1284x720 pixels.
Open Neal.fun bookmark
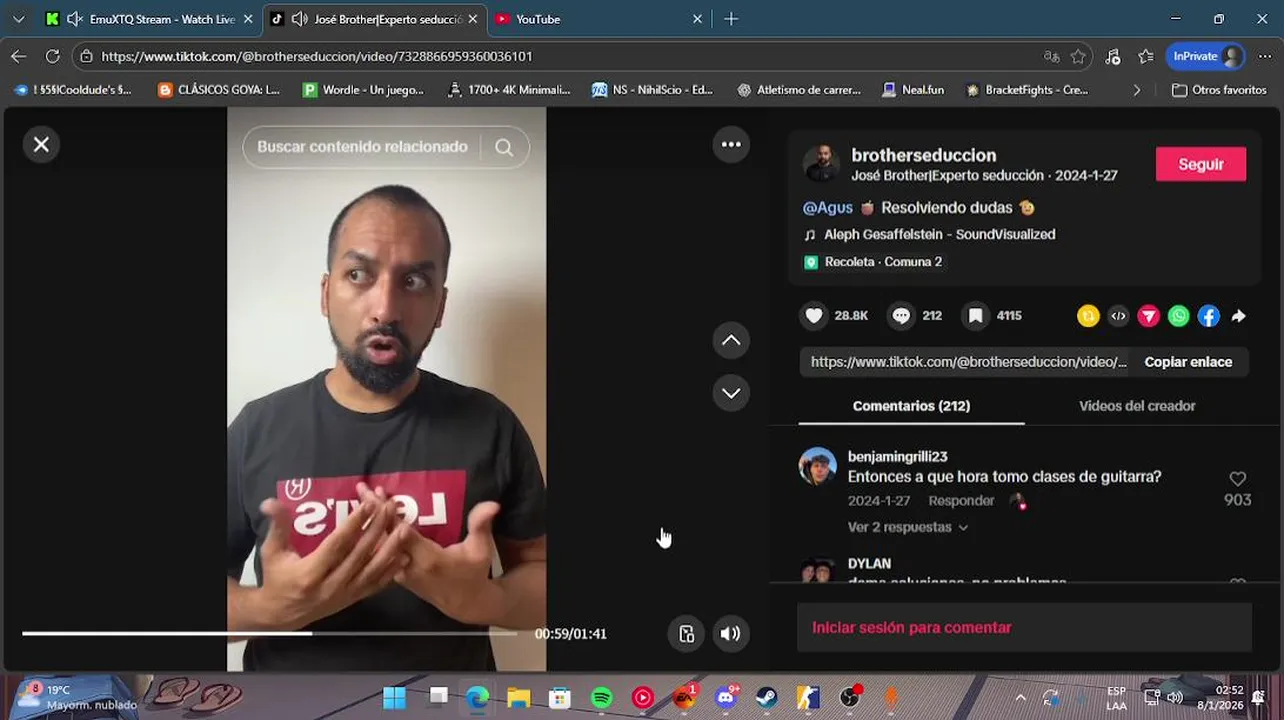click(x=913, y=90)
